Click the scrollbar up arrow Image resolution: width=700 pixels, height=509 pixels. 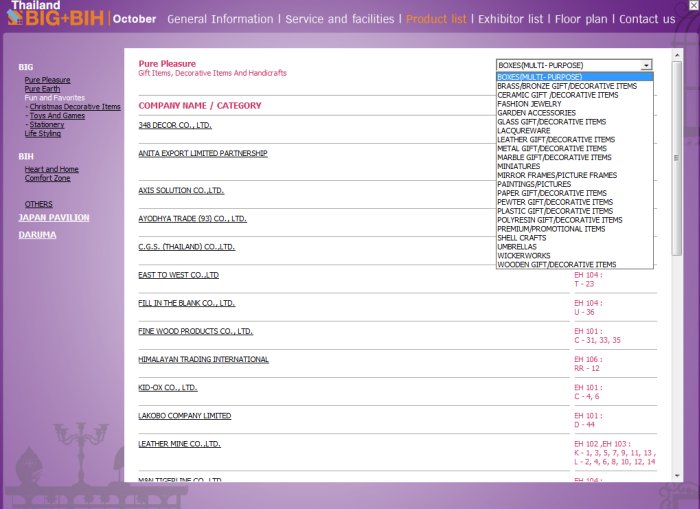click(x=677, y=55)
